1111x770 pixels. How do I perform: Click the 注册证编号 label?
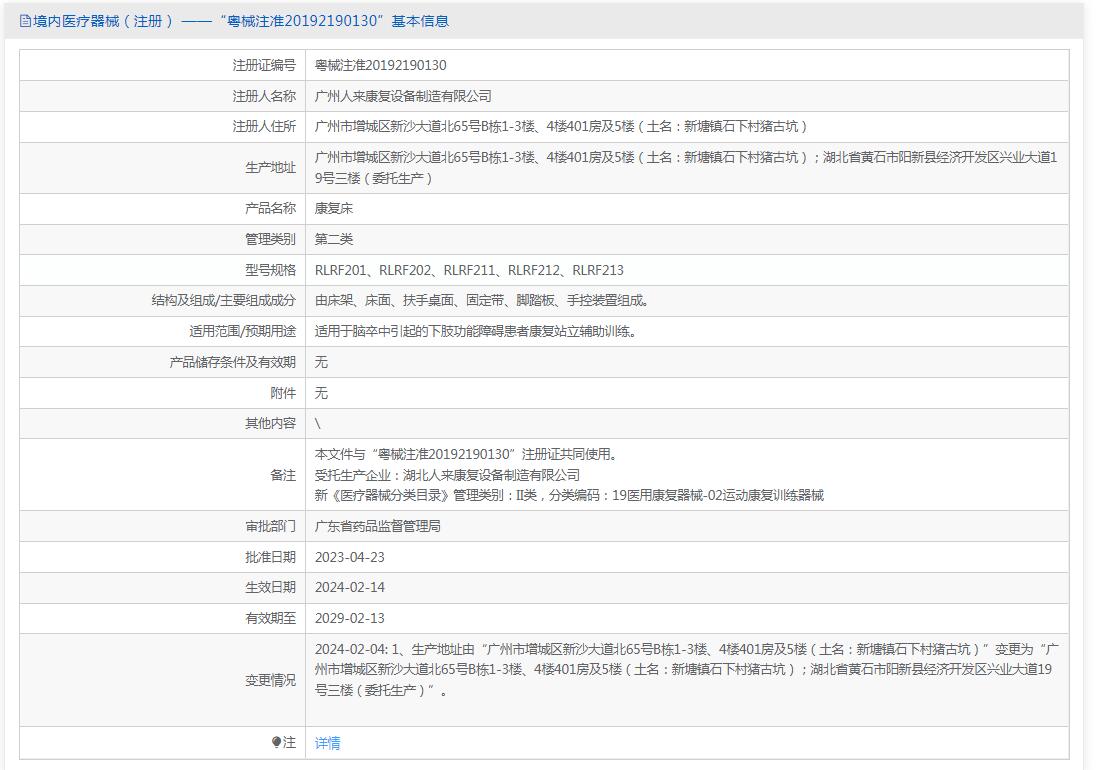click(x=264, y=65)
